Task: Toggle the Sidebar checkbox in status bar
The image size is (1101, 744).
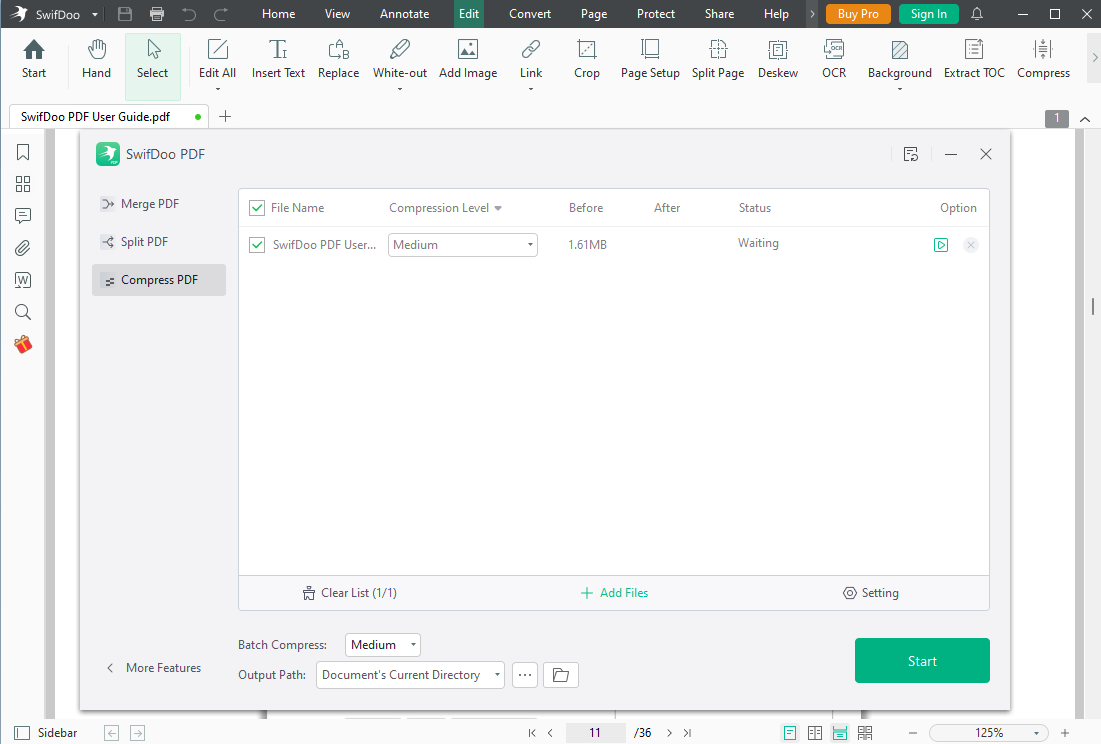Action: (22, 733)
